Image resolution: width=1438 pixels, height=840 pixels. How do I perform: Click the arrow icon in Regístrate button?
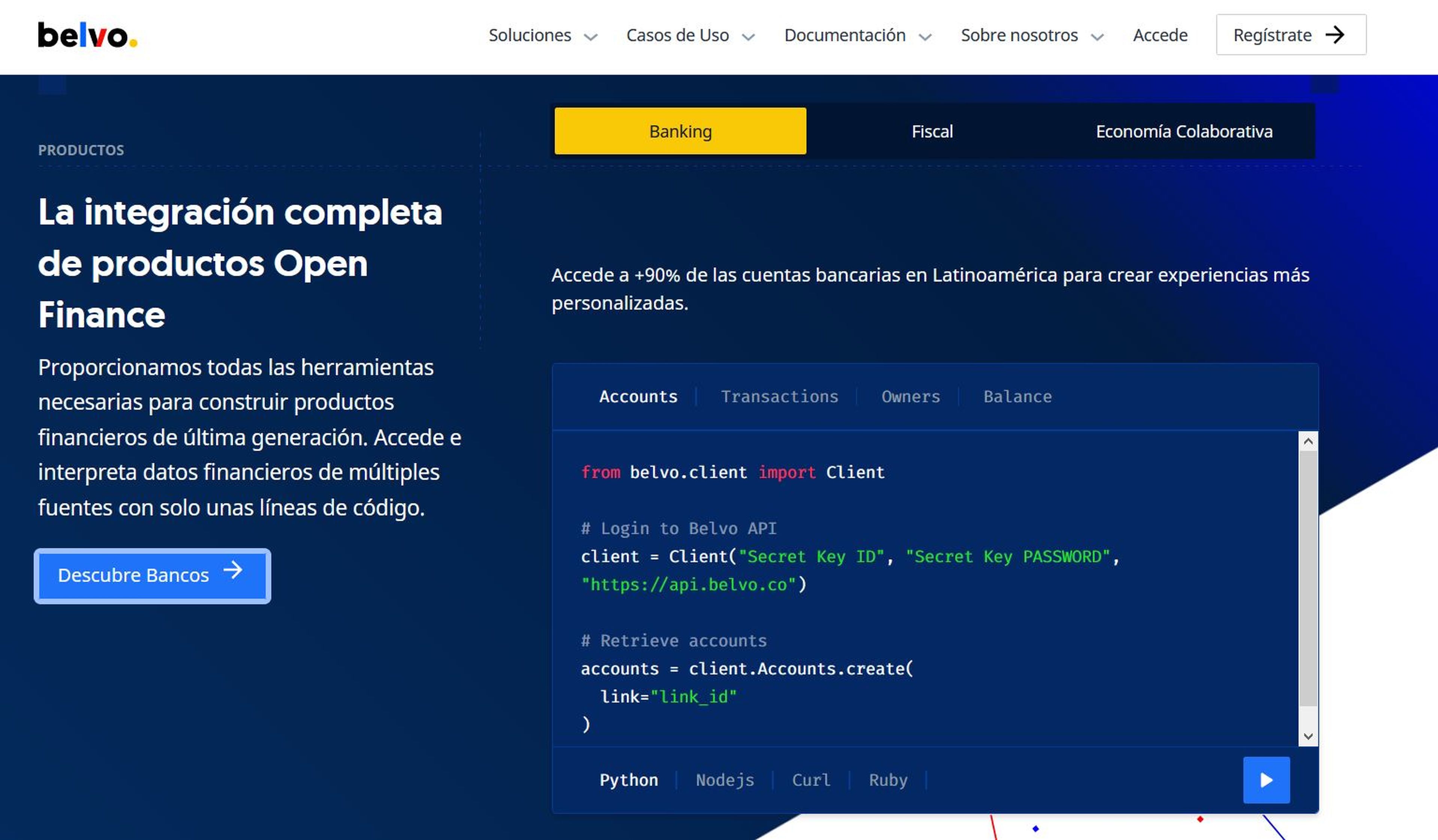pos(1335,35)
